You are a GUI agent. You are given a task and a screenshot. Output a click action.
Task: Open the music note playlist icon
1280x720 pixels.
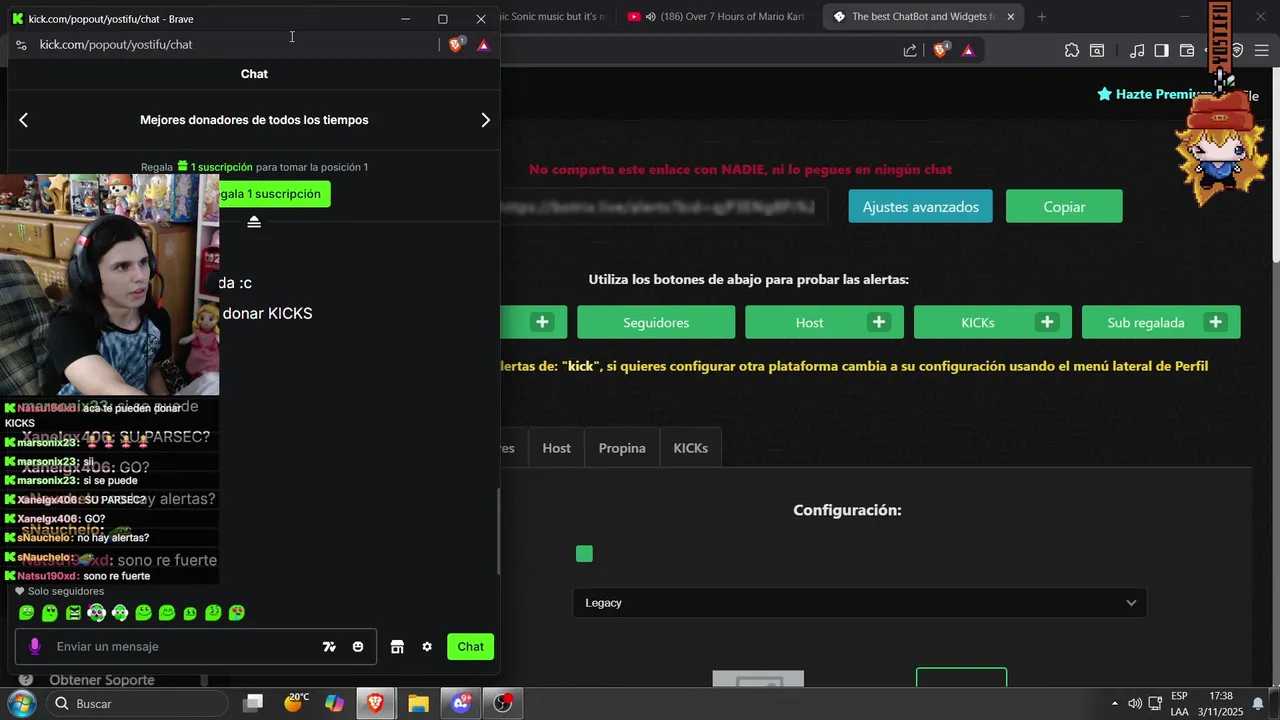1137,50
